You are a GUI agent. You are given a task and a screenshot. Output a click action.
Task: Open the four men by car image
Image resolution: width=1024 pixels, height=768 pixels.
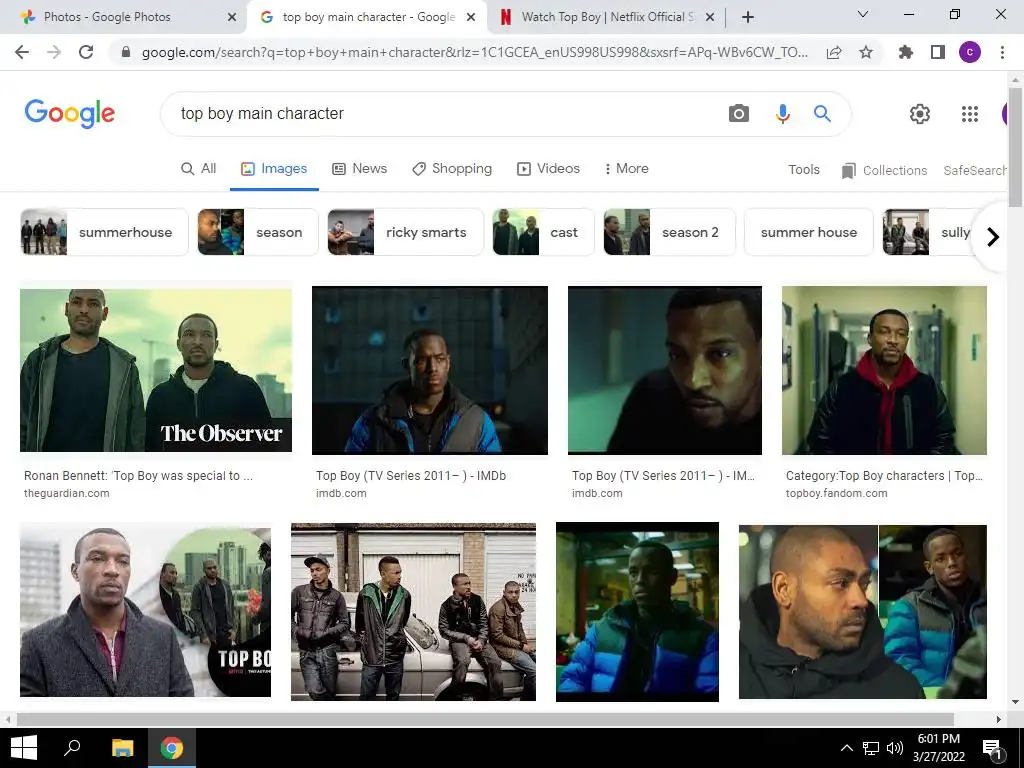[413, 612]
